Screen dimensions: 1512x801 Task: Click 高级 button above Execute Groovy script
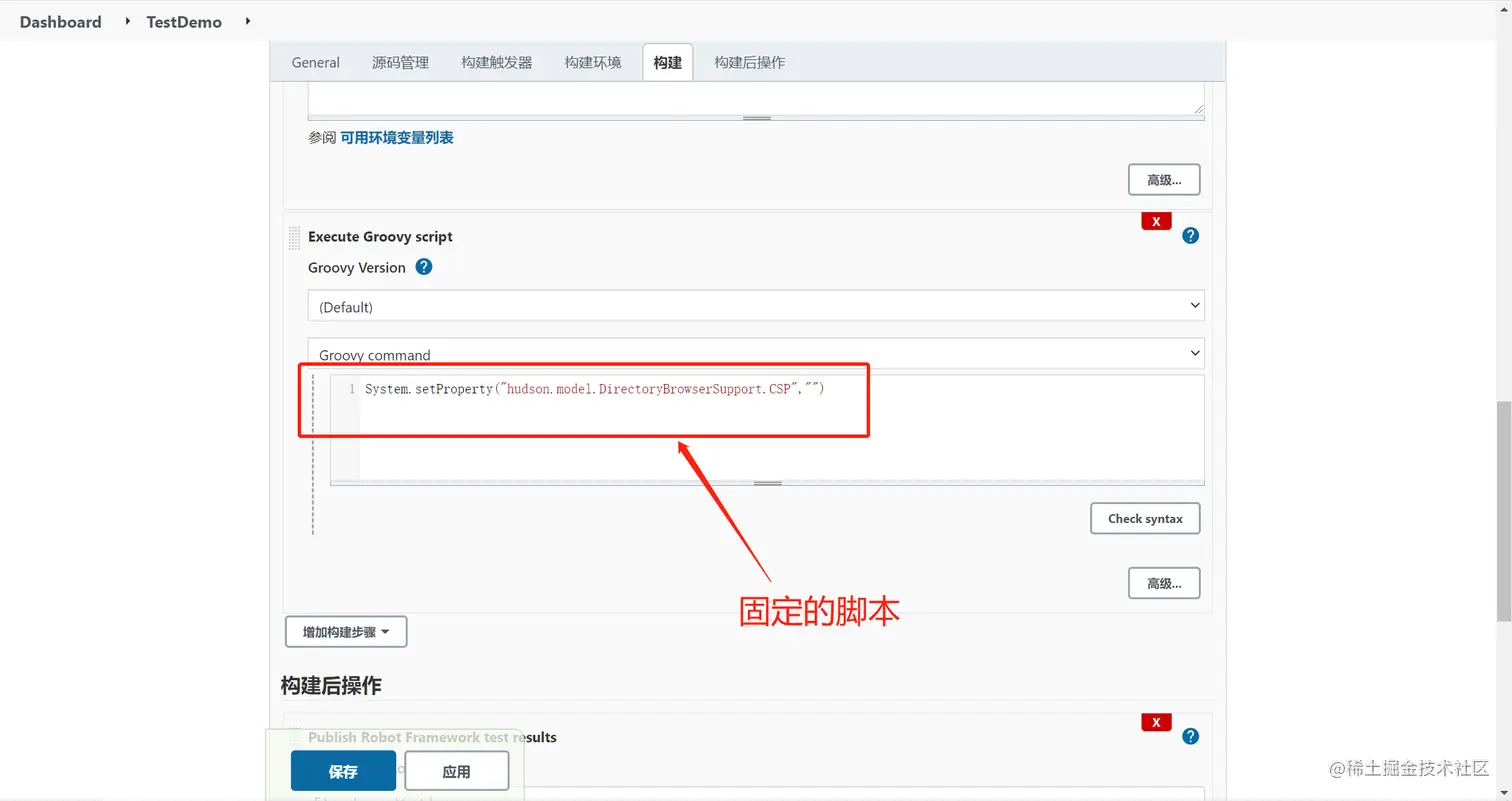[x=1164, y=180]
